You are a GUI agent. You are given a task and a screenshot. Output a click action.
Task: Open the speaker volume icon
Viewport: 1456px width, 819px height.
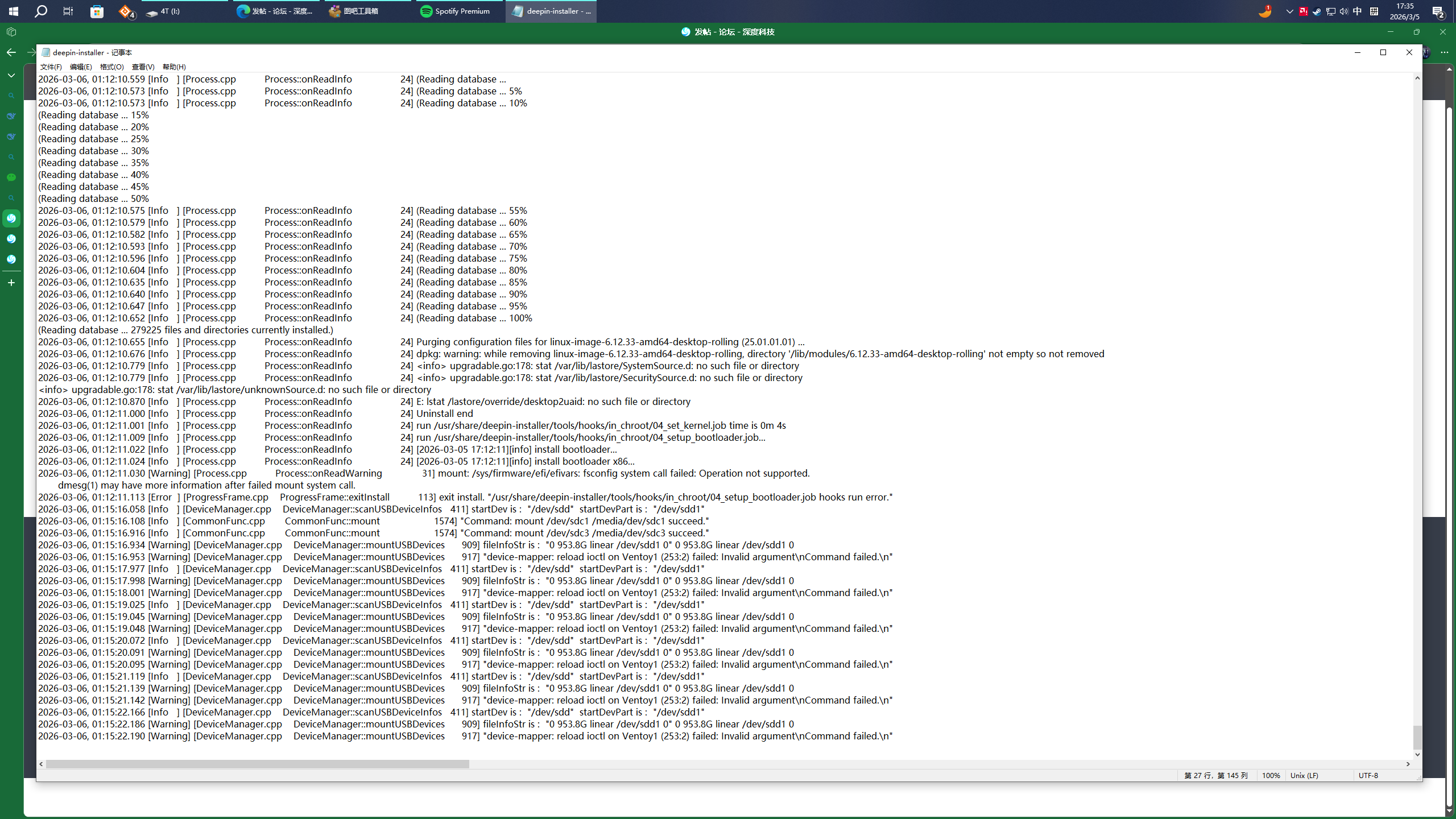pyautogui.click(x=1344, y=11)
